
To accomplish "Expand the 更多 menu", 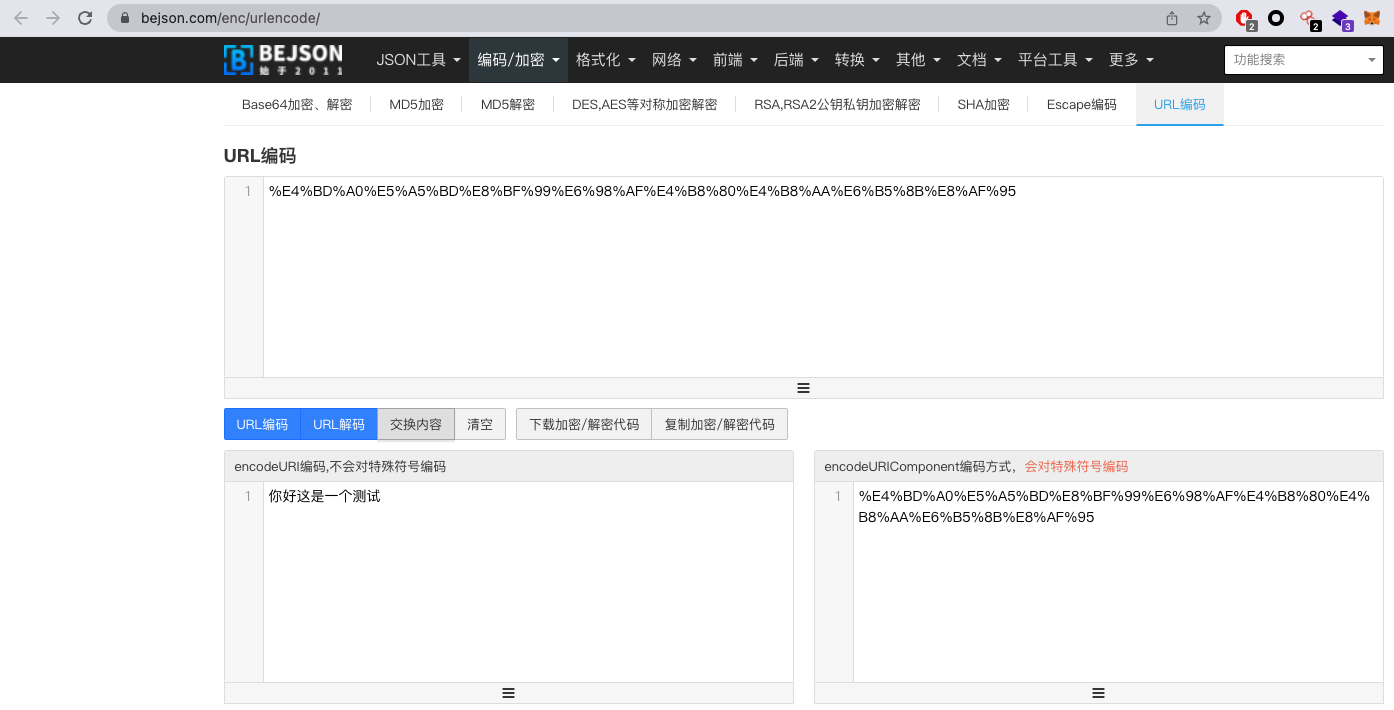I will pyautogui.click(x=1131, y=60).
